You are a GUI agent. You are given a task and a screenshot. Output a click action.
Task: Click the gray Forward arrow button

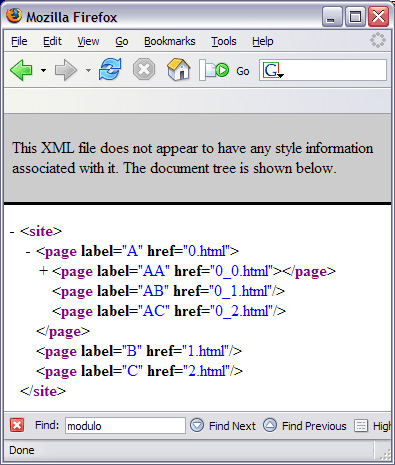coord(66,70)
